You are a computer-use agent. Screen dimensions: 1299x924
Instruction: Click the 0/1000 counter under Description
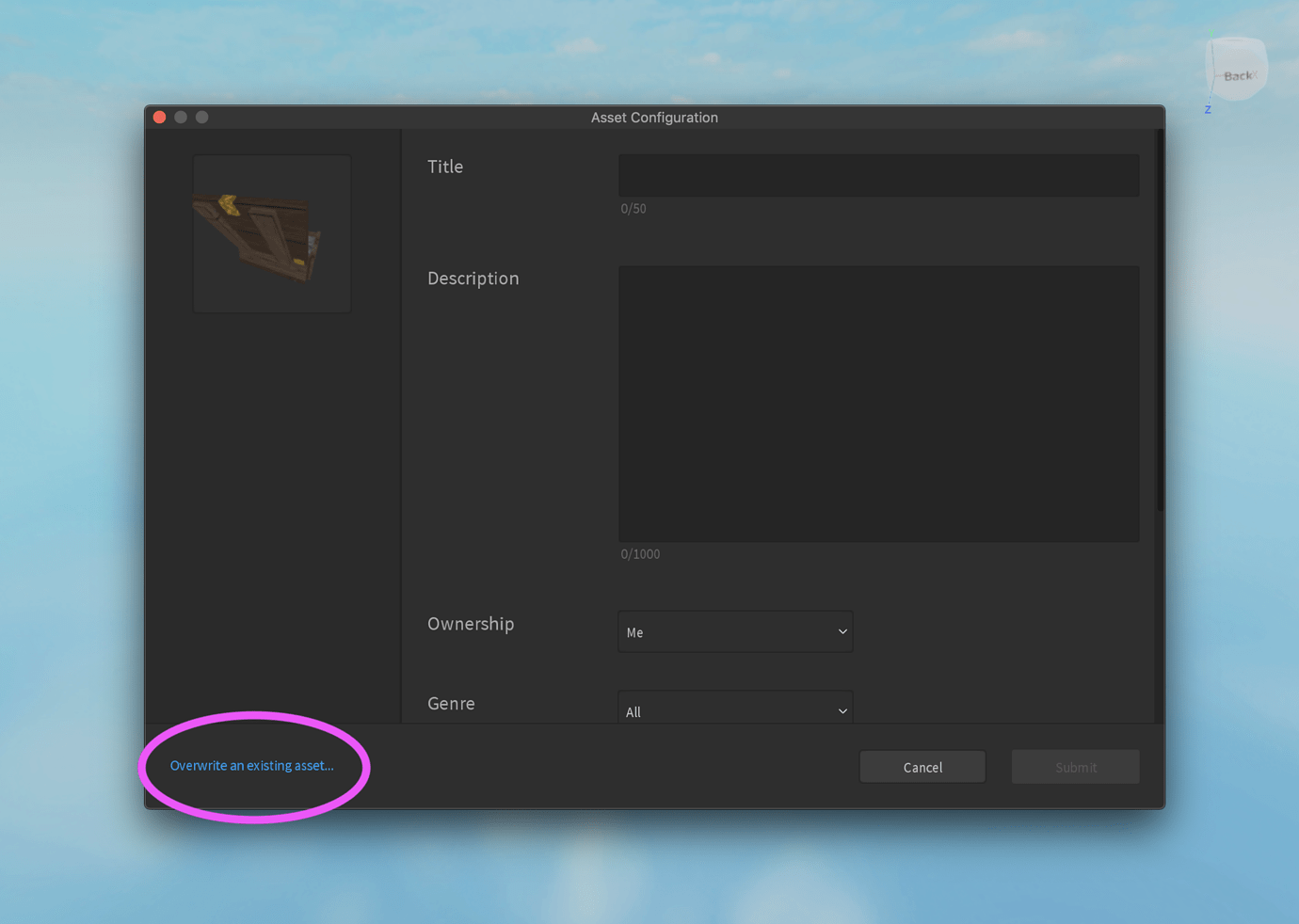[640, 553]
